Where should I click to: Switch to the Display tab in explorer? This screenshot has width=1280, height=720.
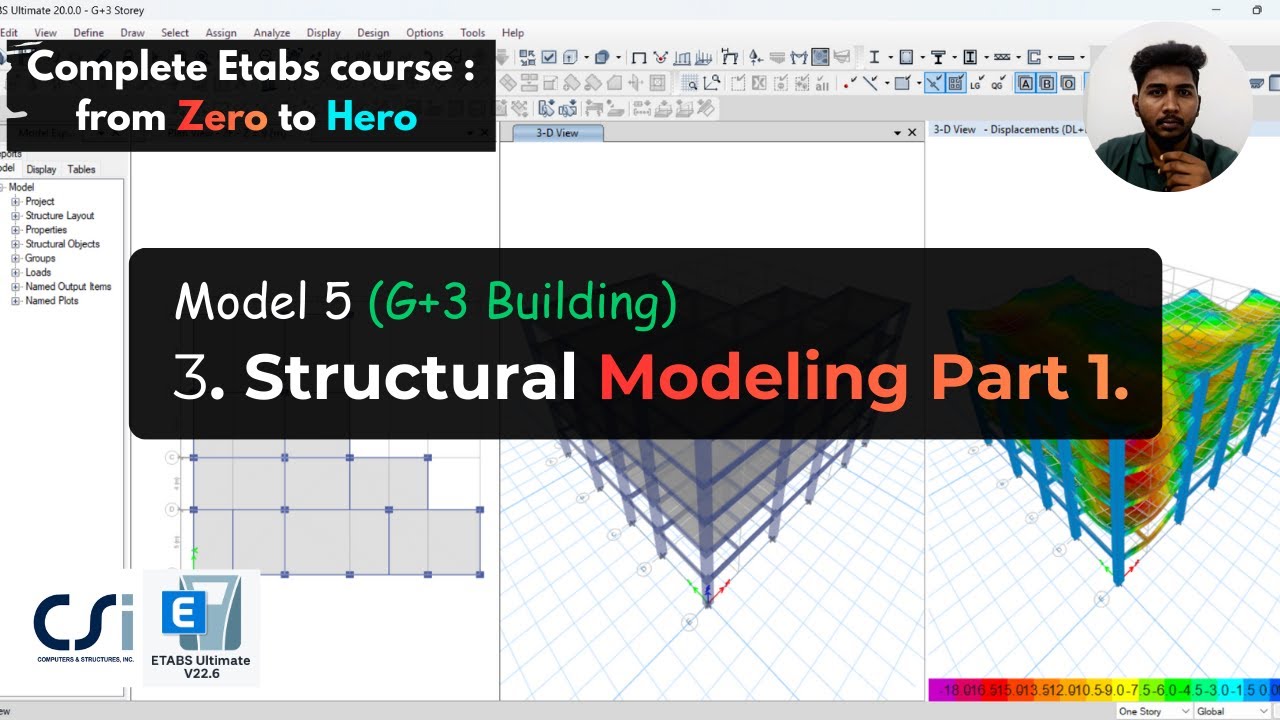[41, 169]
